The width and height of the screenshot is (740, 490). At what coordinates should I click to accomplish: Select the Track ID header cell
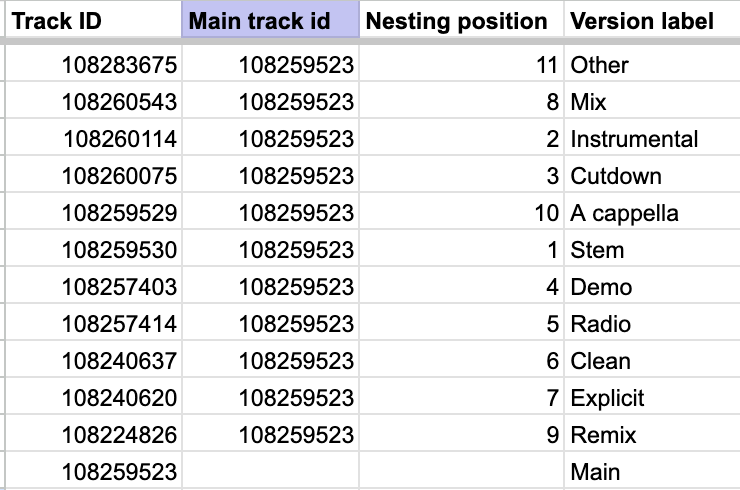(93, 20)
